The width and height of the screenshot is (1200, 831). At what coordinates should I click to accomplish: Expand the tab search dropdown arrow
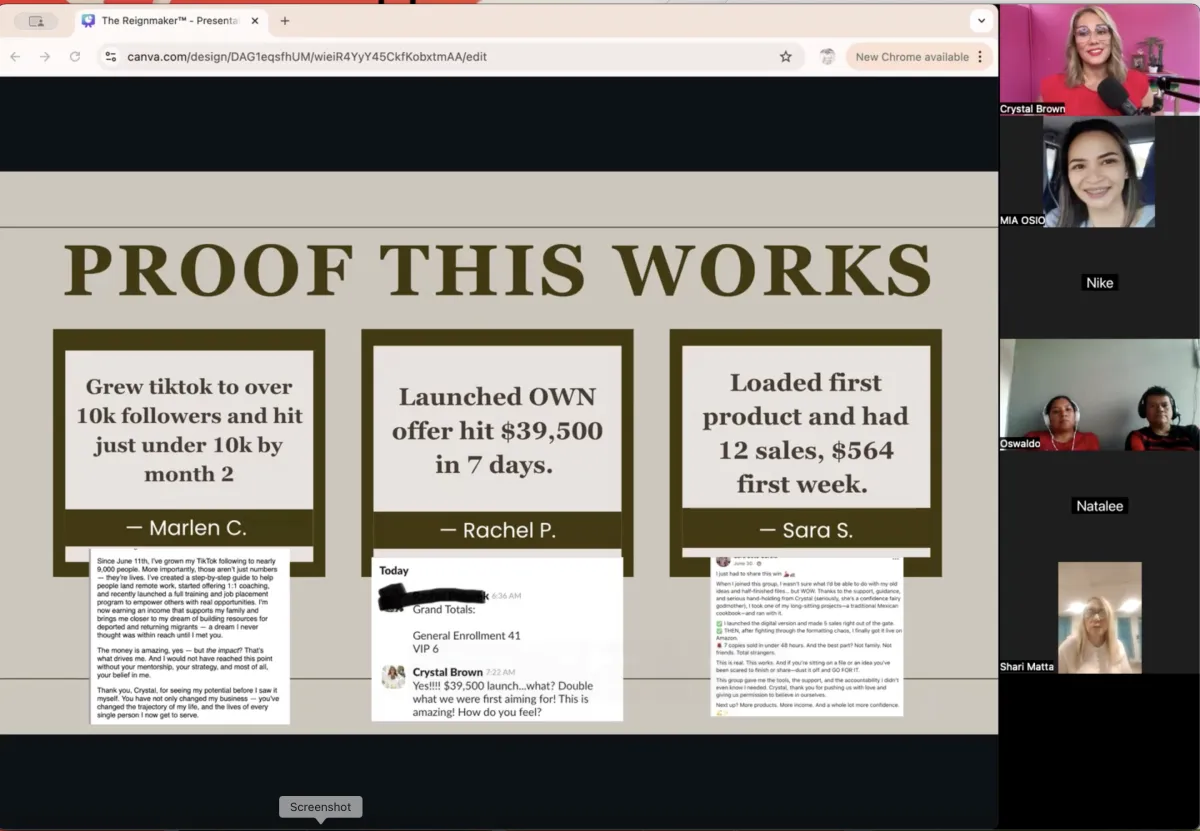981,21
